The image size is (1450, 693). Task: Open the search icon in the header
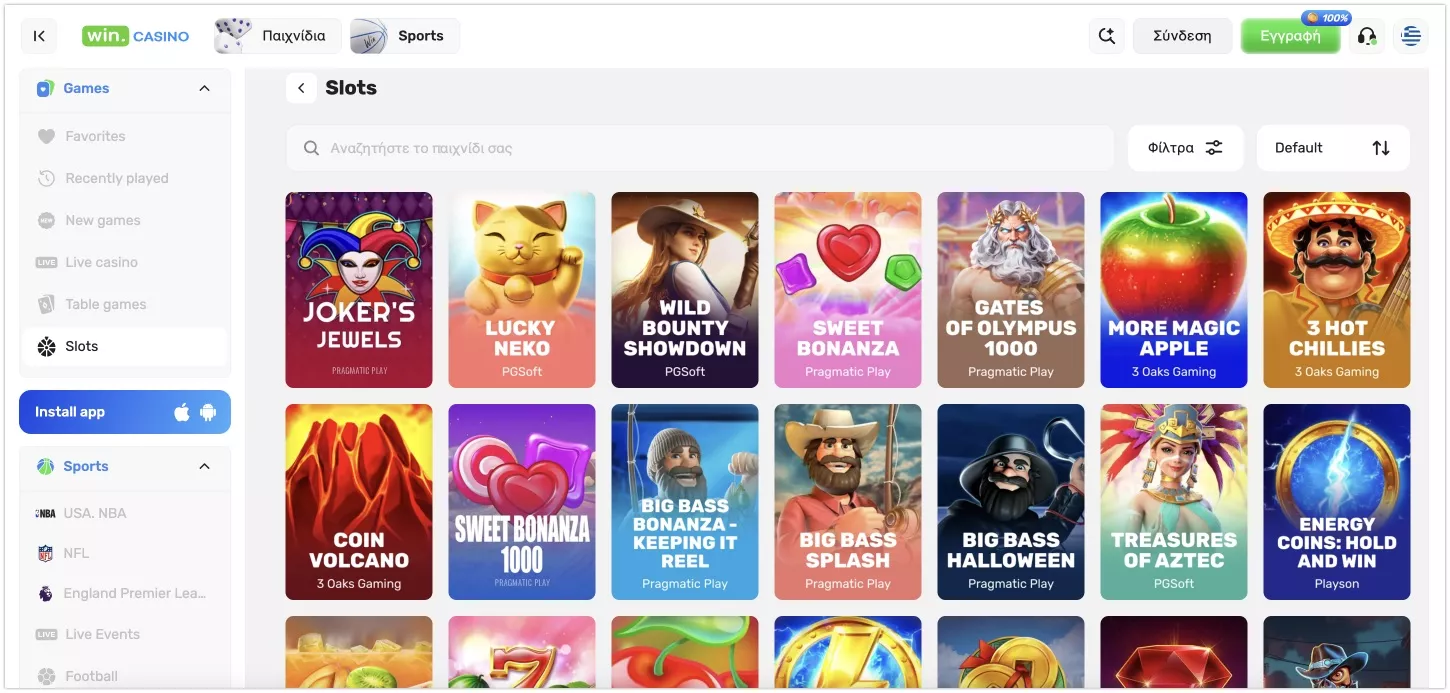[x=1107, y=36]
